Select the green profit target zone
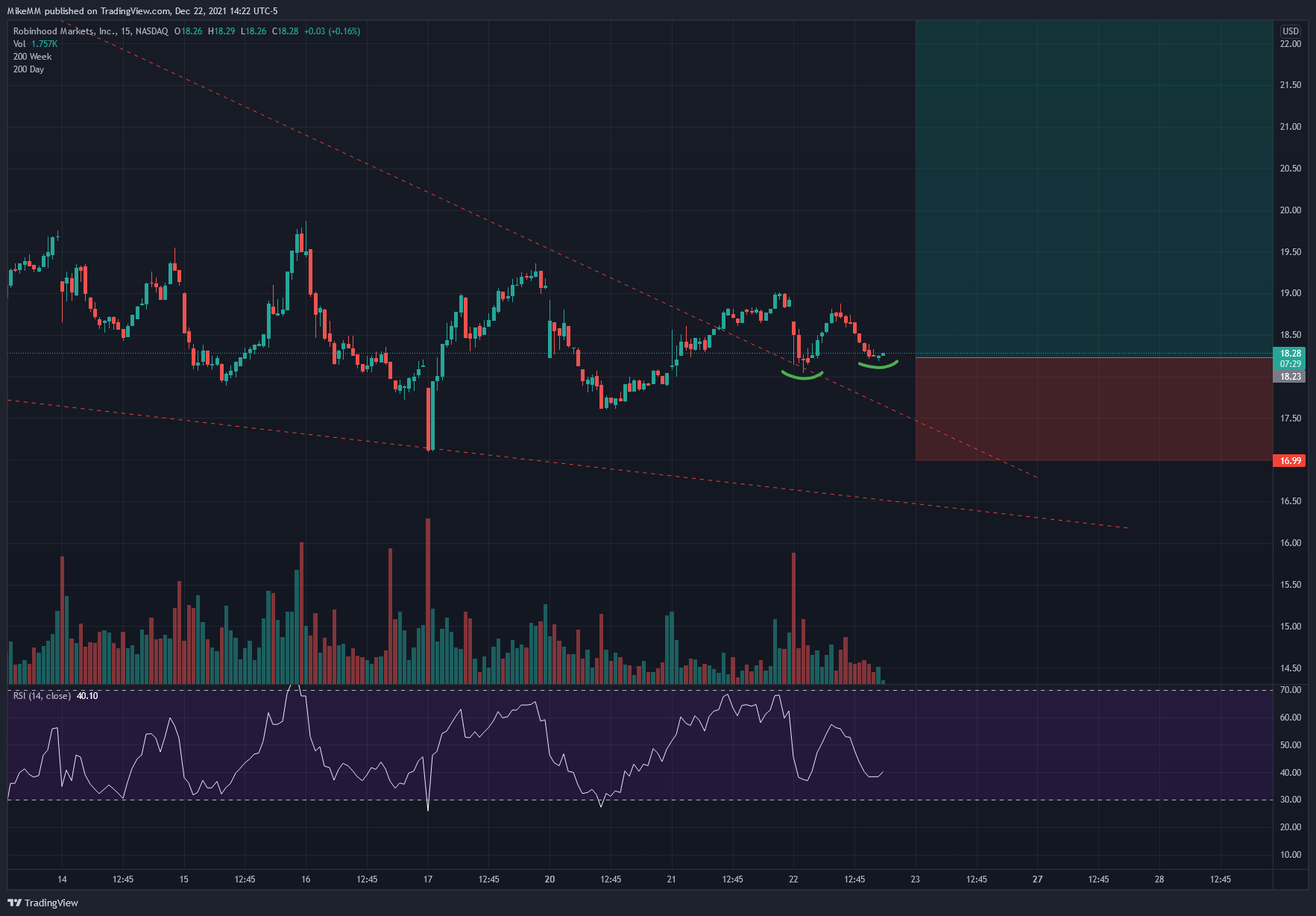1316x916 pixels. (1094, 189)
